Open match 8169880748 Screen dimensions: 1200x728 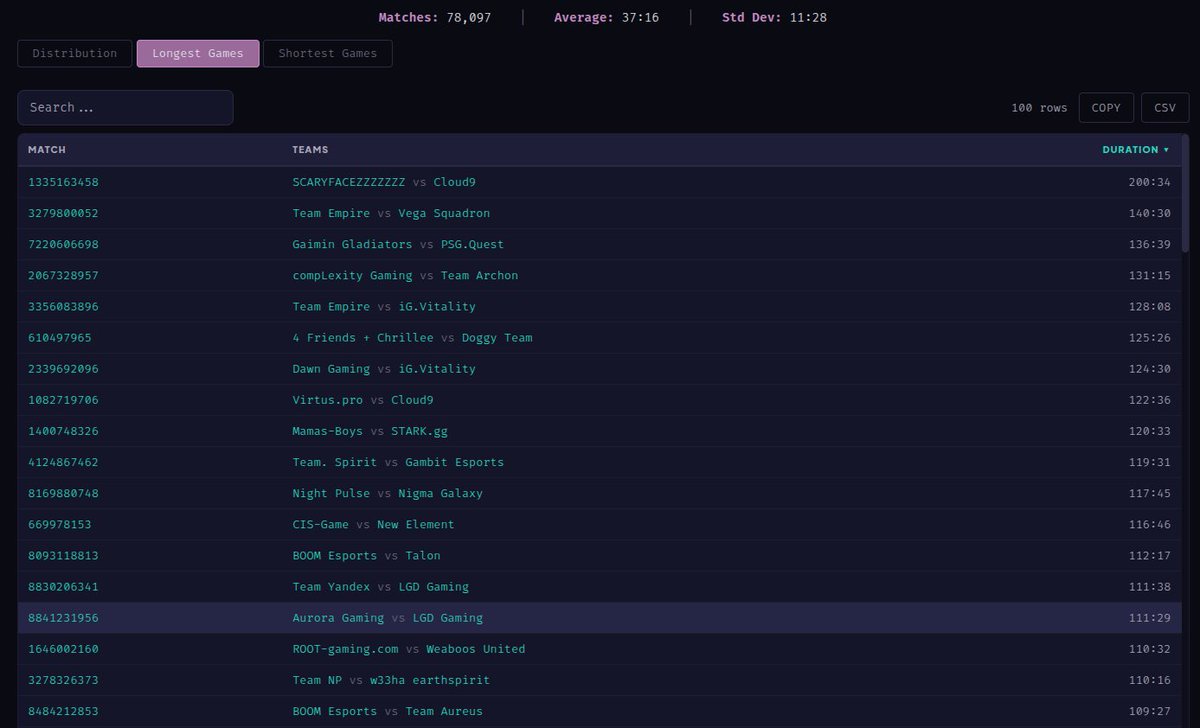pyautogui.click(x=63, y=493)
